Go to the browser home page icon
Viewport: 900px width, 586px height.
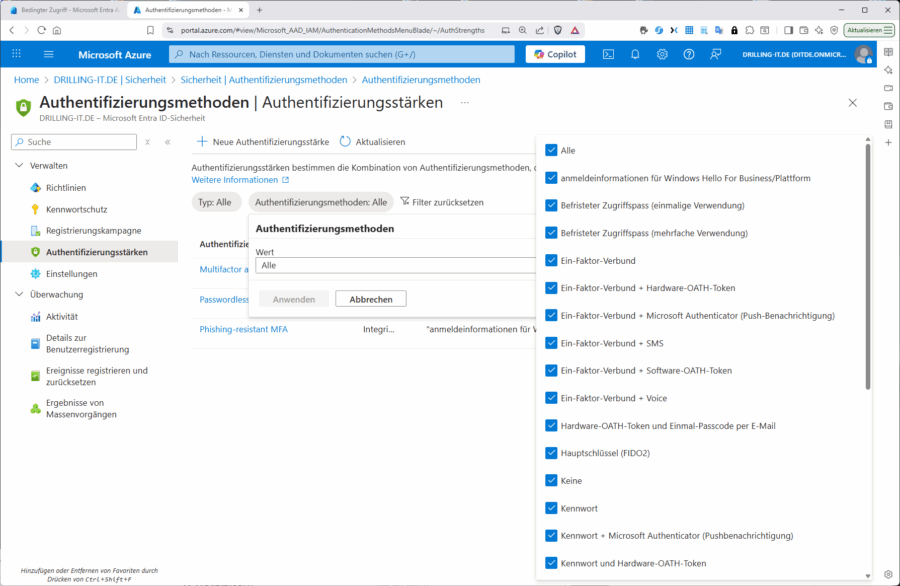[x=57, y=30]
